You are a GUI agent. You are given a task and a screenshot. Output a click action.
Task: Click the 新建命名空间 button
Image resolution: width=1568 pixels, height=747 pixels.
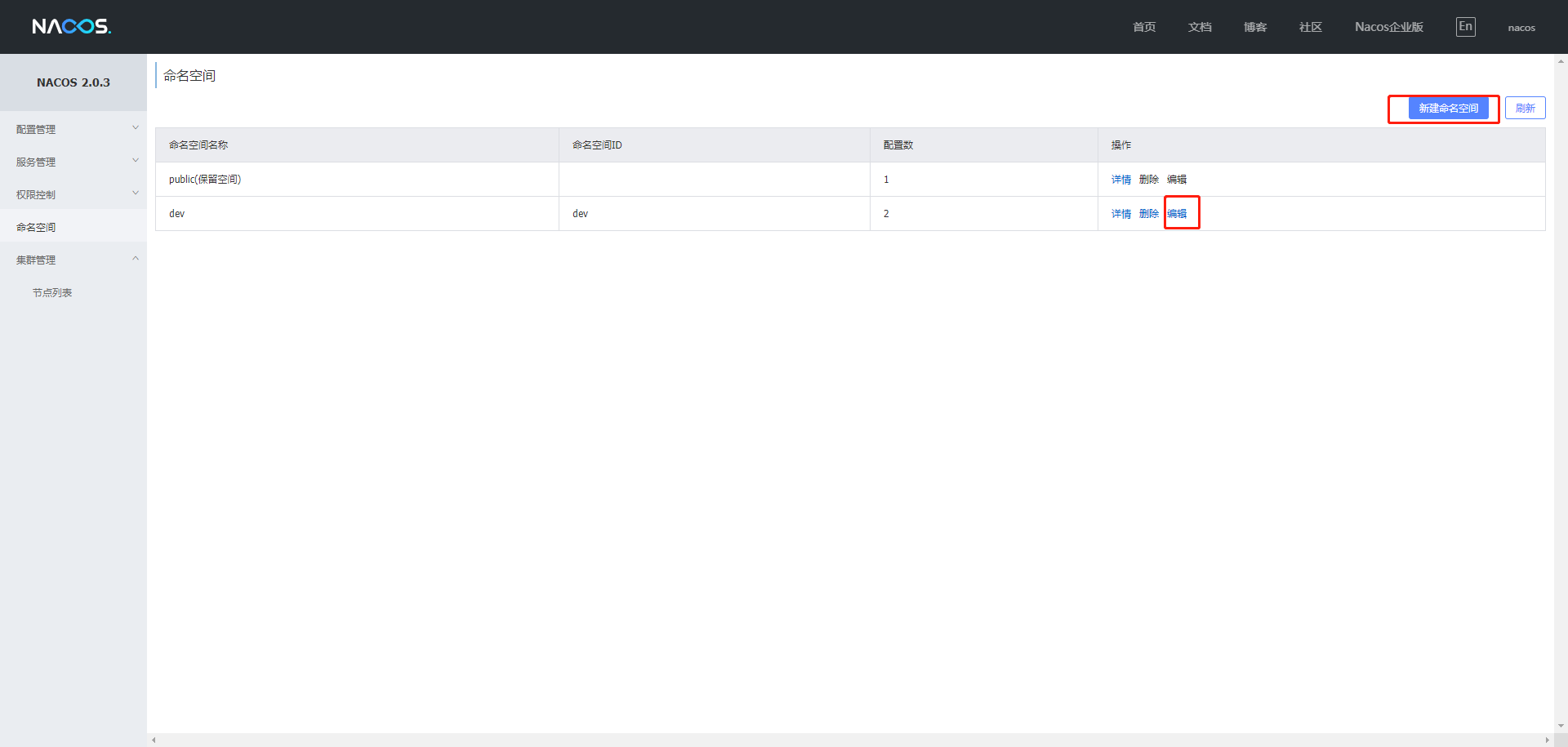(1448, 108)
